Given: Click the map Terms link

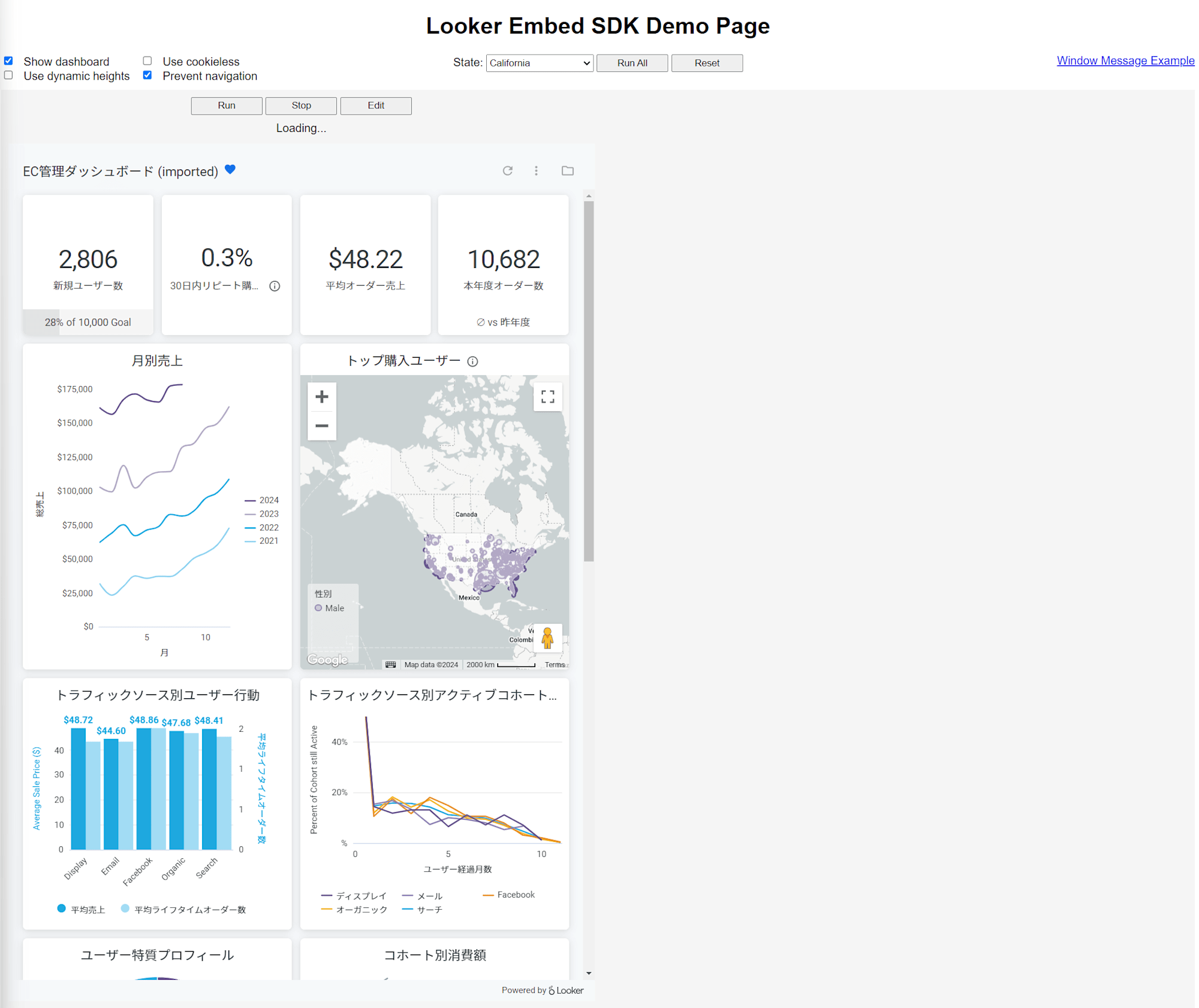Looking at the screenshot, I should [556, 666].
